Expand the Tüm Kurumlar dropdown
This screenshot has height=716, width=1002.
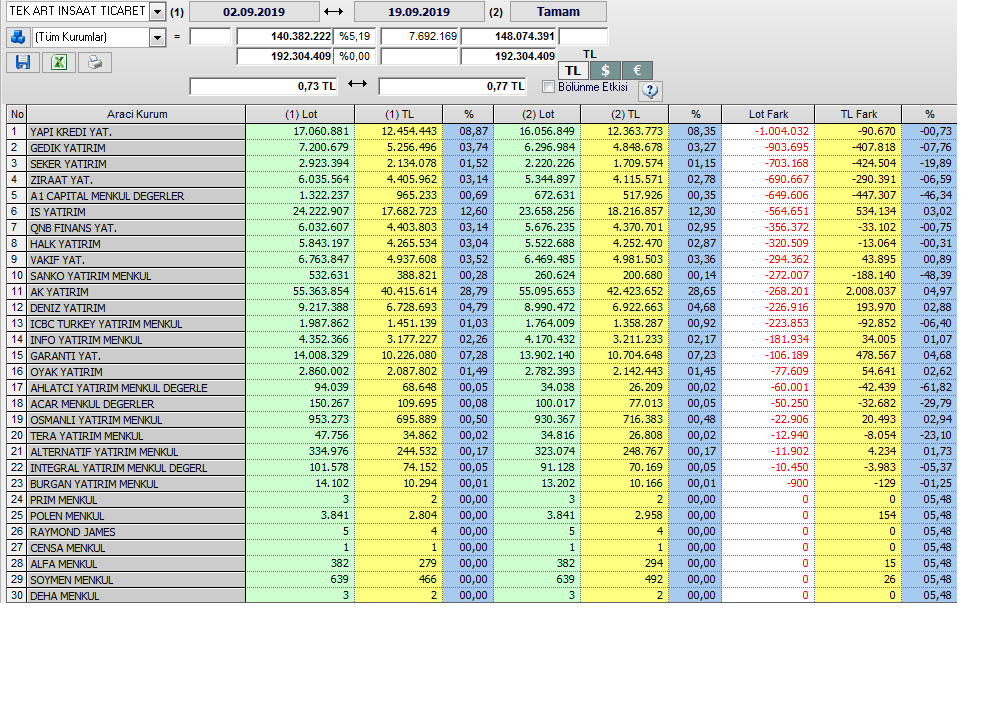pyautogui.click(x=157, y=38)
